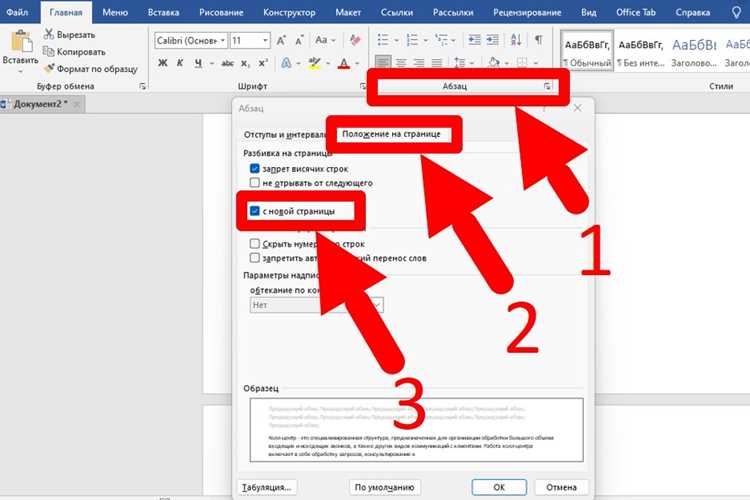Open the Файл tab
The width and height of the screenshot is (750, 500).
pyautogui.click(x=17, y=12)
